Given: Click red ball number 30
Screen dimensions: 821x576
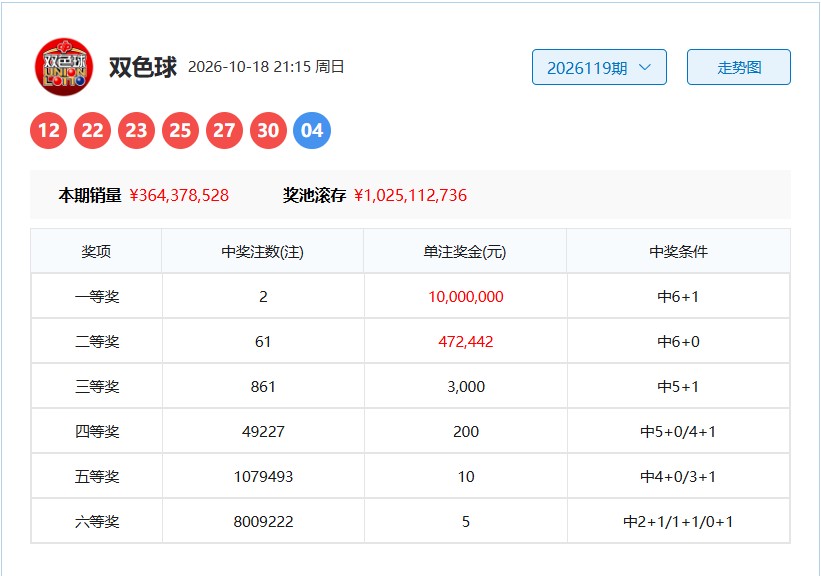Looking at the screenshot, I should click(269, 130).
